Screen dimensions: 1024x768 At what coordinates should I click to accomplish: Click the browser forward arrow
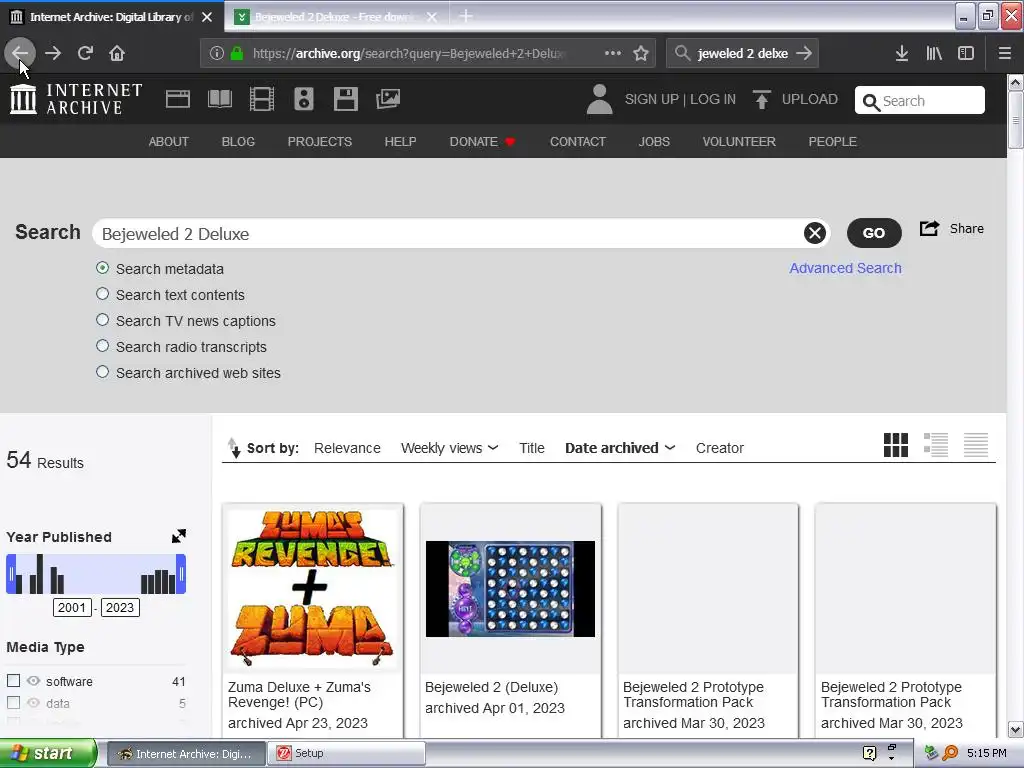[53, 53]
